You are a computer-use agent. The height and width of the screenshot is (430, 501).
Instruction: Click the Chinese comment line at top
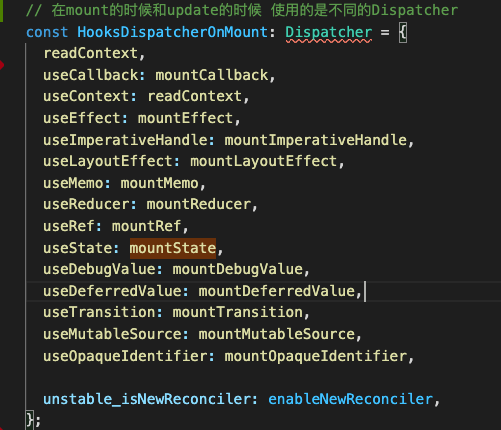[242, 11]
